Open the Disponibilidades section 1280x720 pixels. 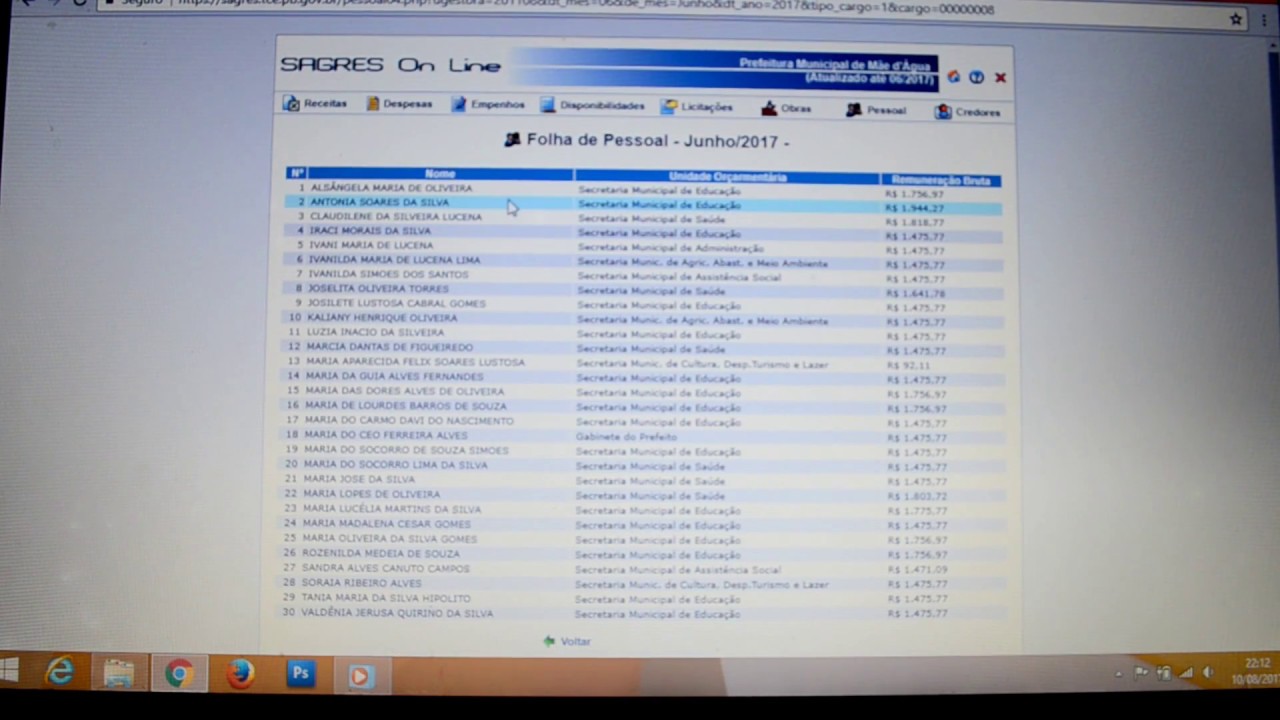coord(593,106)
